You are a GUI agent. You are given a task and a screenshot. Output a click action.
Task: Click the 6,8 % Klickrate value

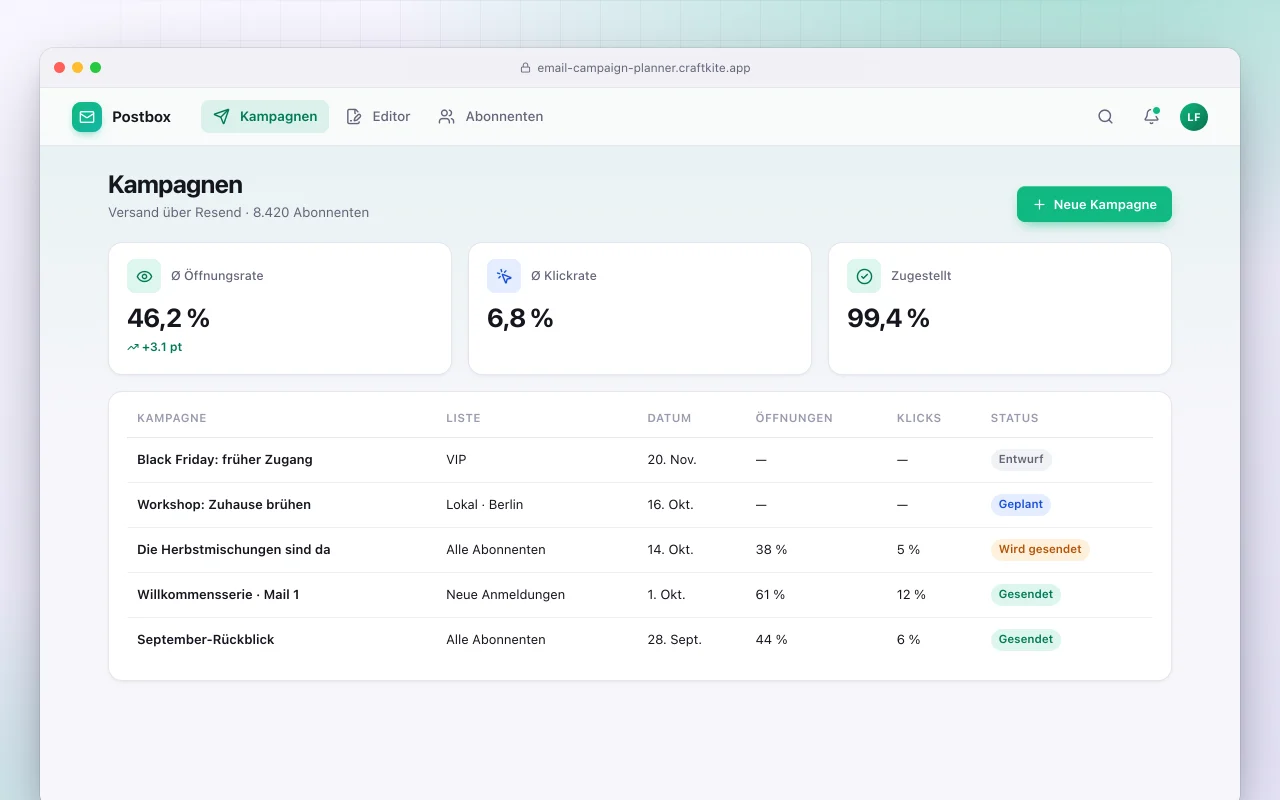520,318
